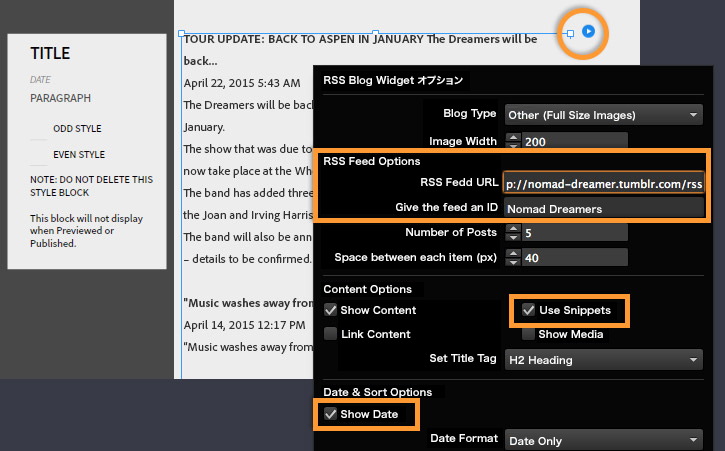Click the EVEN STYLE label
The height and width of the screenshot is (451, 725).
coord(79,154)
